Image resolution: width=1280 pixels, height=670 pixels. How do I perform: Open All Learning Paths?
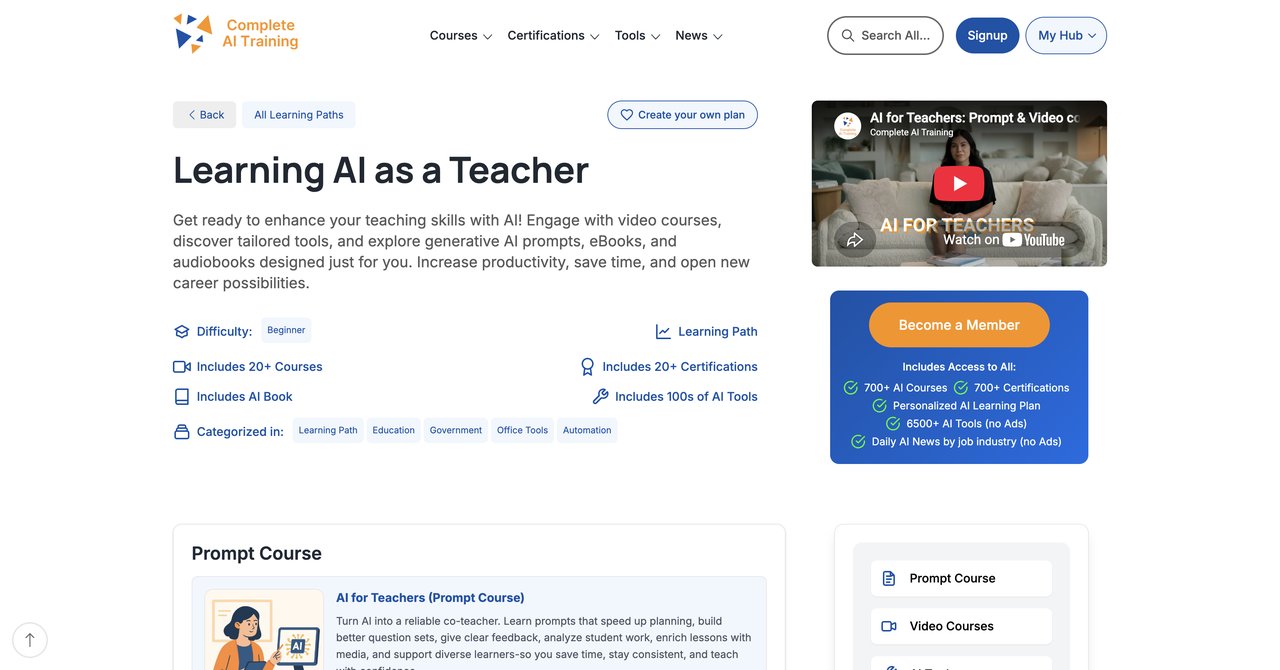coord(299,115)
